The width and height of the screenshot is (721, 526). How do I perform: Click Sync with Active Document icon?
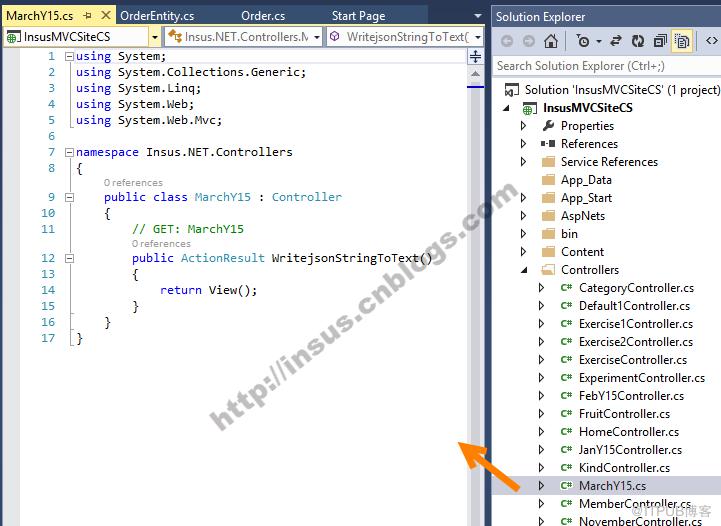coord(615,41)
